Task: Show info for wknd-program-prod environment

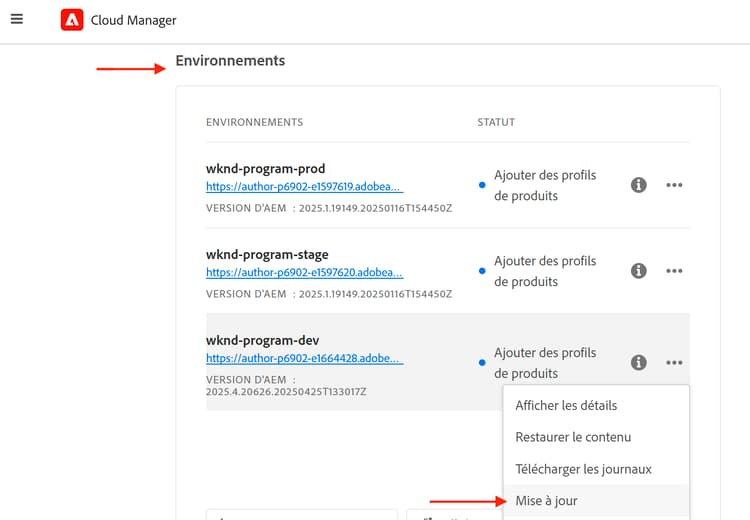Action: [x=639, y=185]
